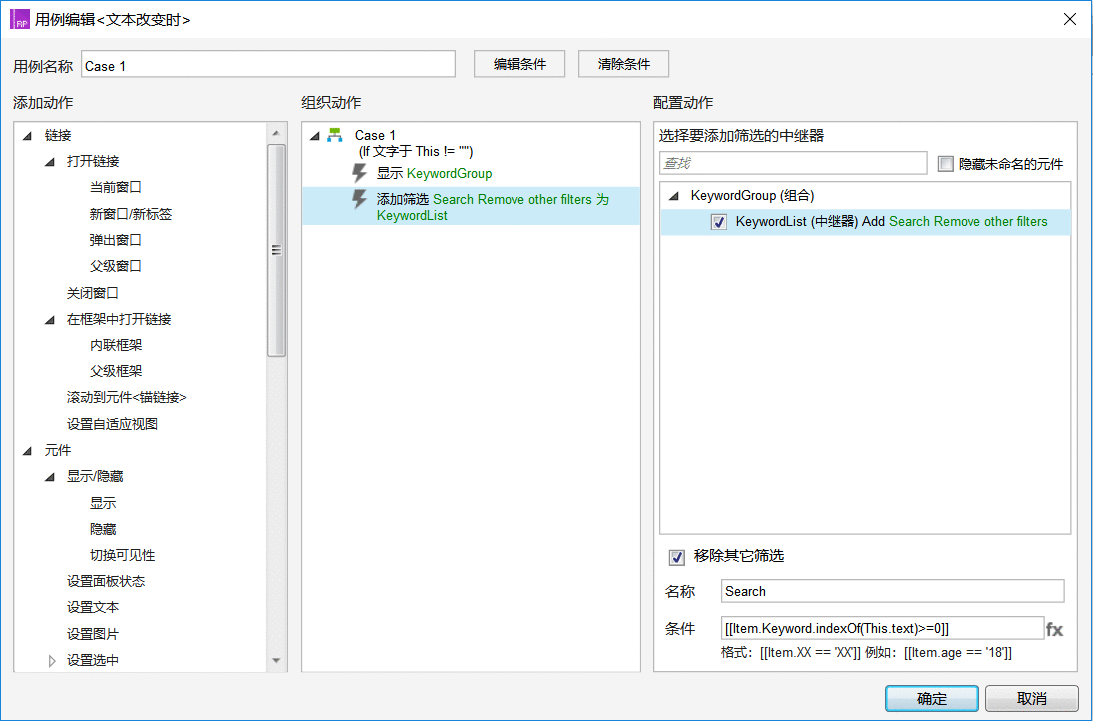Click the 编辑条件 button
Viewport: 1093px width, 721px height.
(519, 64)
